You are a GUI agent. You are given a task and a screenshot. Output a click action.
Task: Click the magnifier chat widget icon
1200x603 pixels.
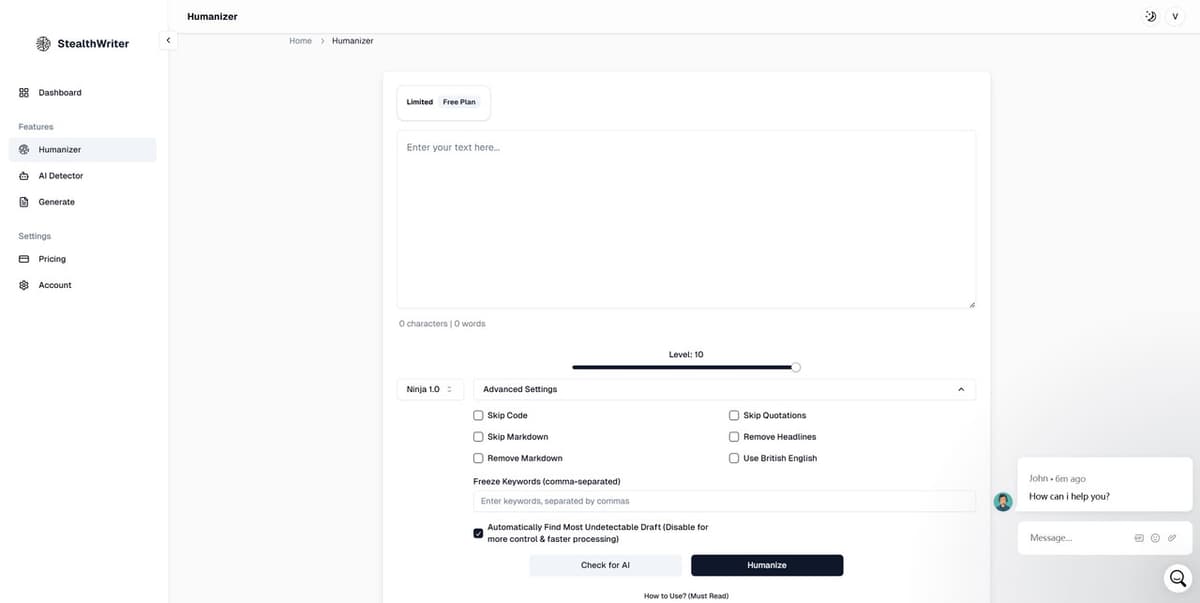pos(1178,578)
